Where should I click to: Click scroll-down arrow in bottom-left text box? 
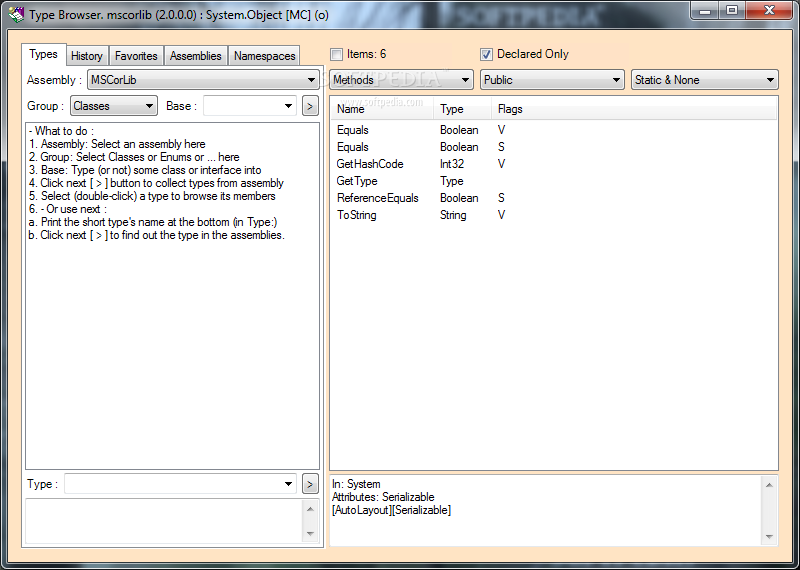click(x=310, y=534)
